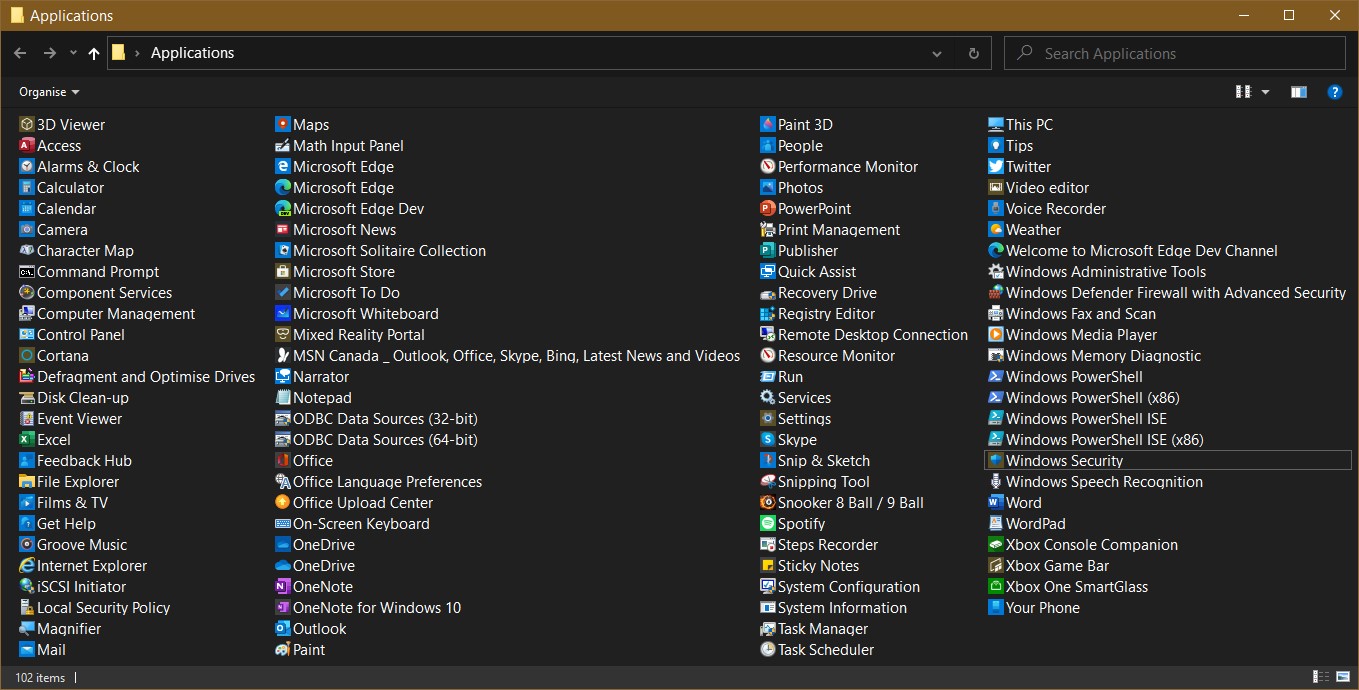1359x690 pixels.
Task: Select Remote Desktop Connection
Action: click(x=864, y=335)
